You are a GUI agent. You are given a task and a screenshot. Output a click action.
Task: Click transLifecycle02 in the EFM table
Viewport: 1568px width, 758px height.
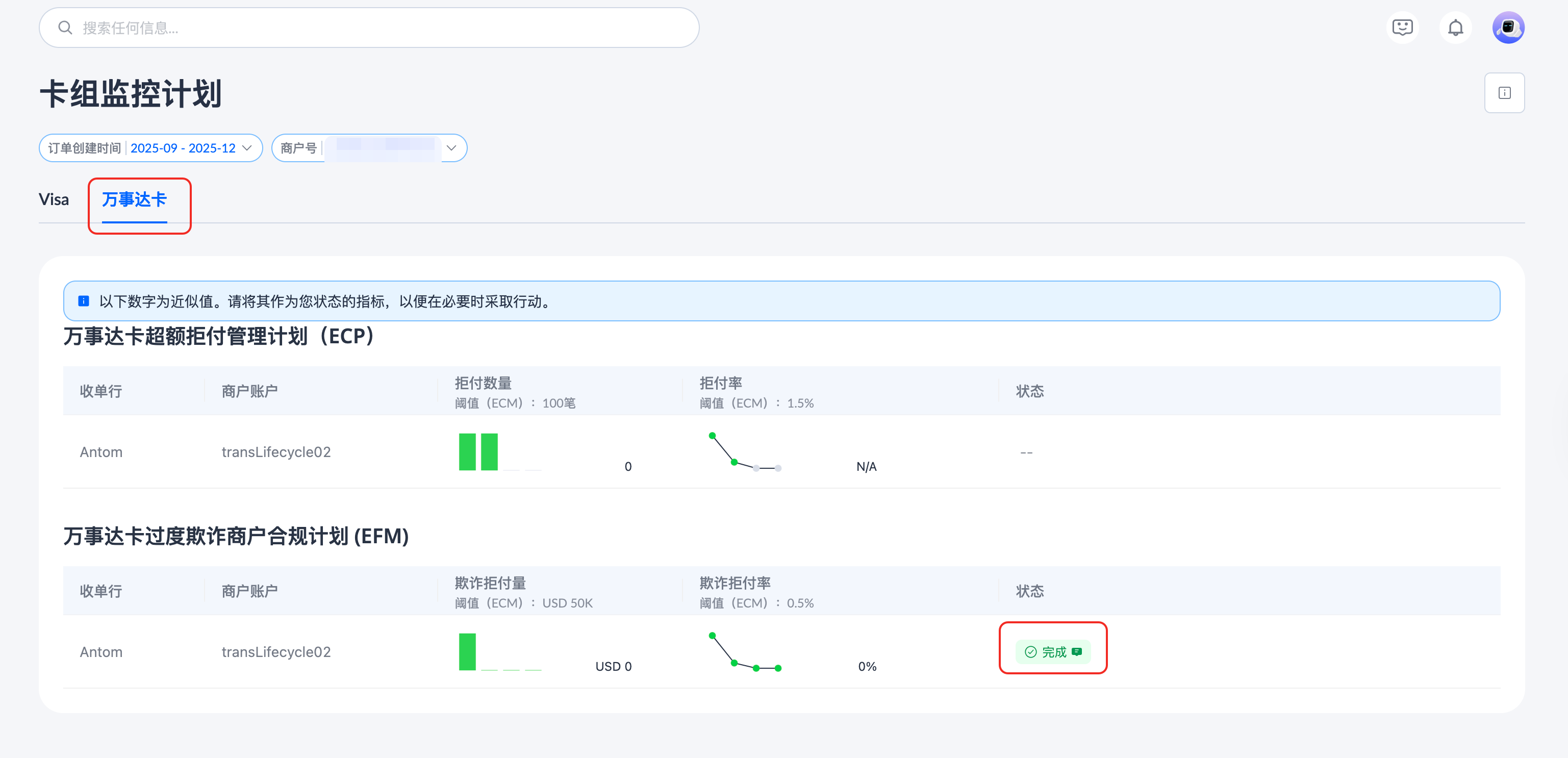(276, 651)
